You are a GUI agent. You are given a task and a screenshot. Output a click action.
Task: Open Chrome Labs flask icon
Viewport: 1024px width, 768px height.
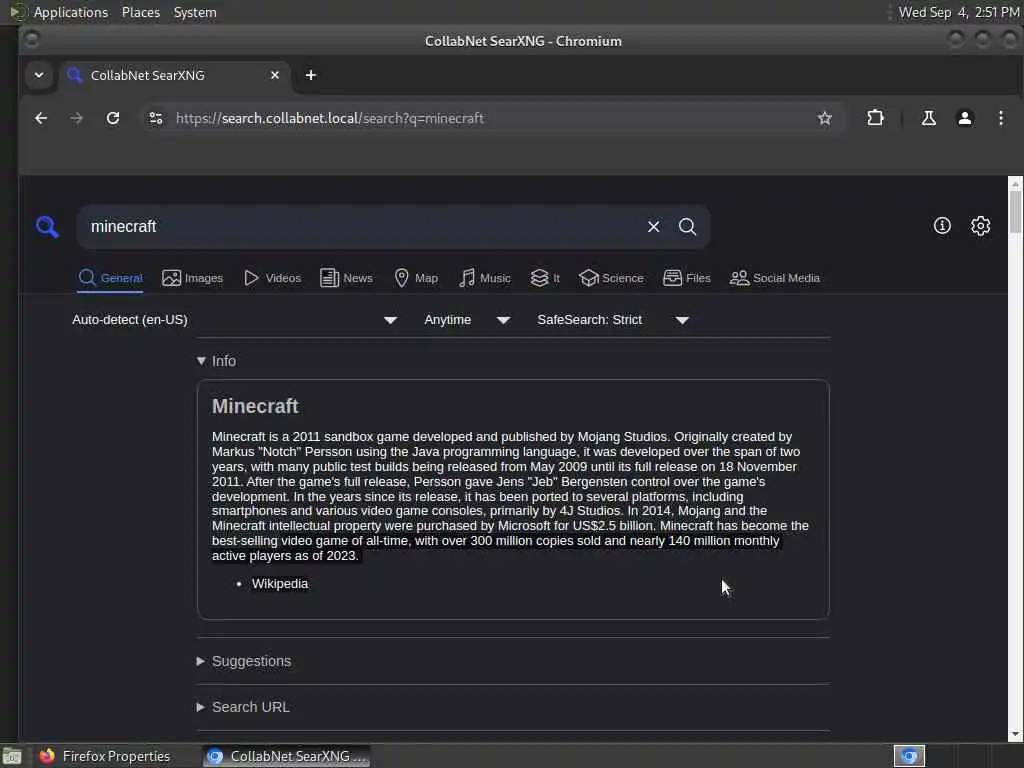click(929, 118)
